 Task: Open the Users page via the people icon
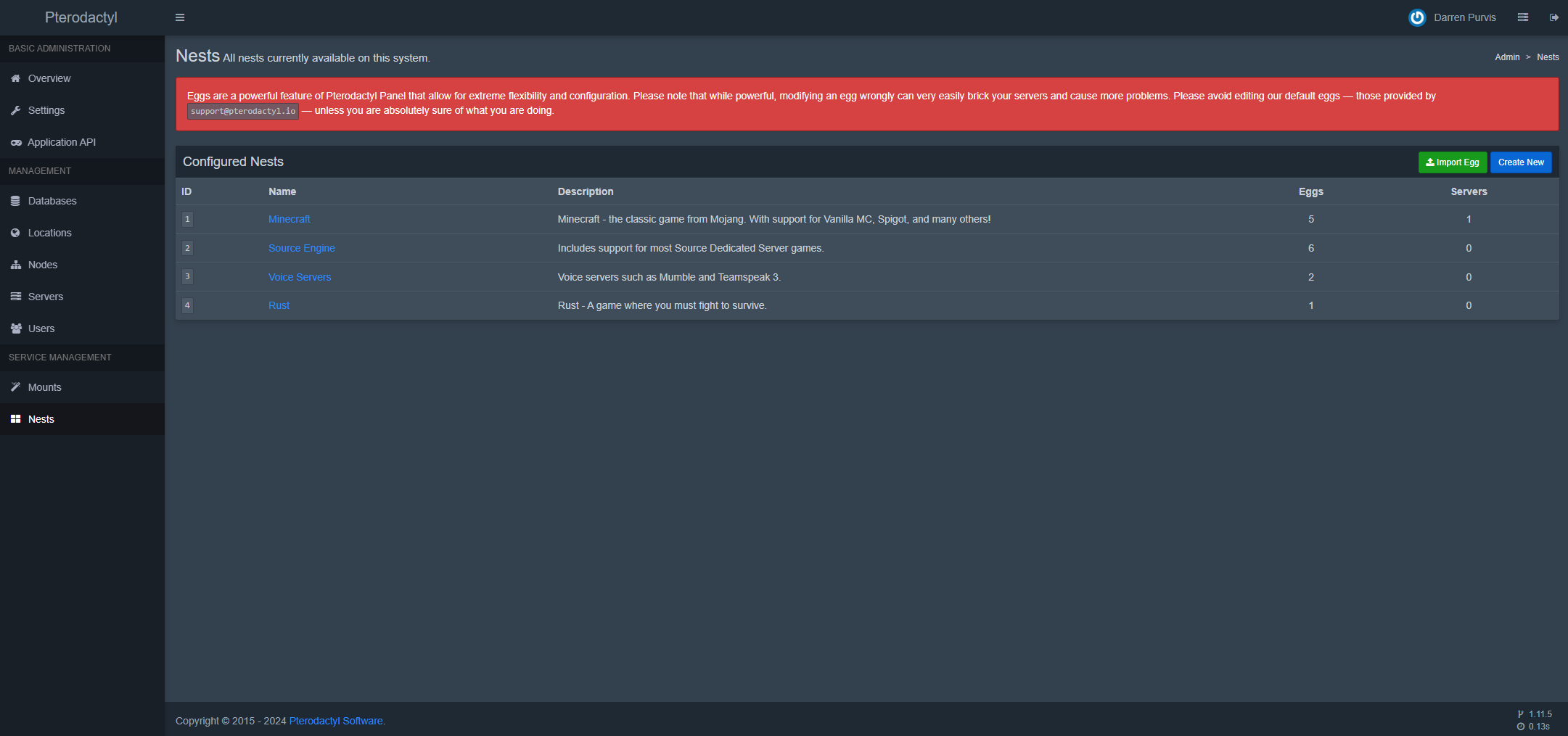[x=16, y=328]
